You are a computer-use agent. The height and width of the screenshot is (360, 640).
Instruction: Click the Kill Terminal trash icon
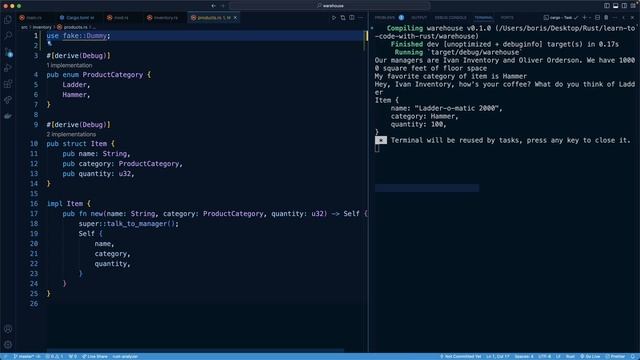tap(606, 18)
